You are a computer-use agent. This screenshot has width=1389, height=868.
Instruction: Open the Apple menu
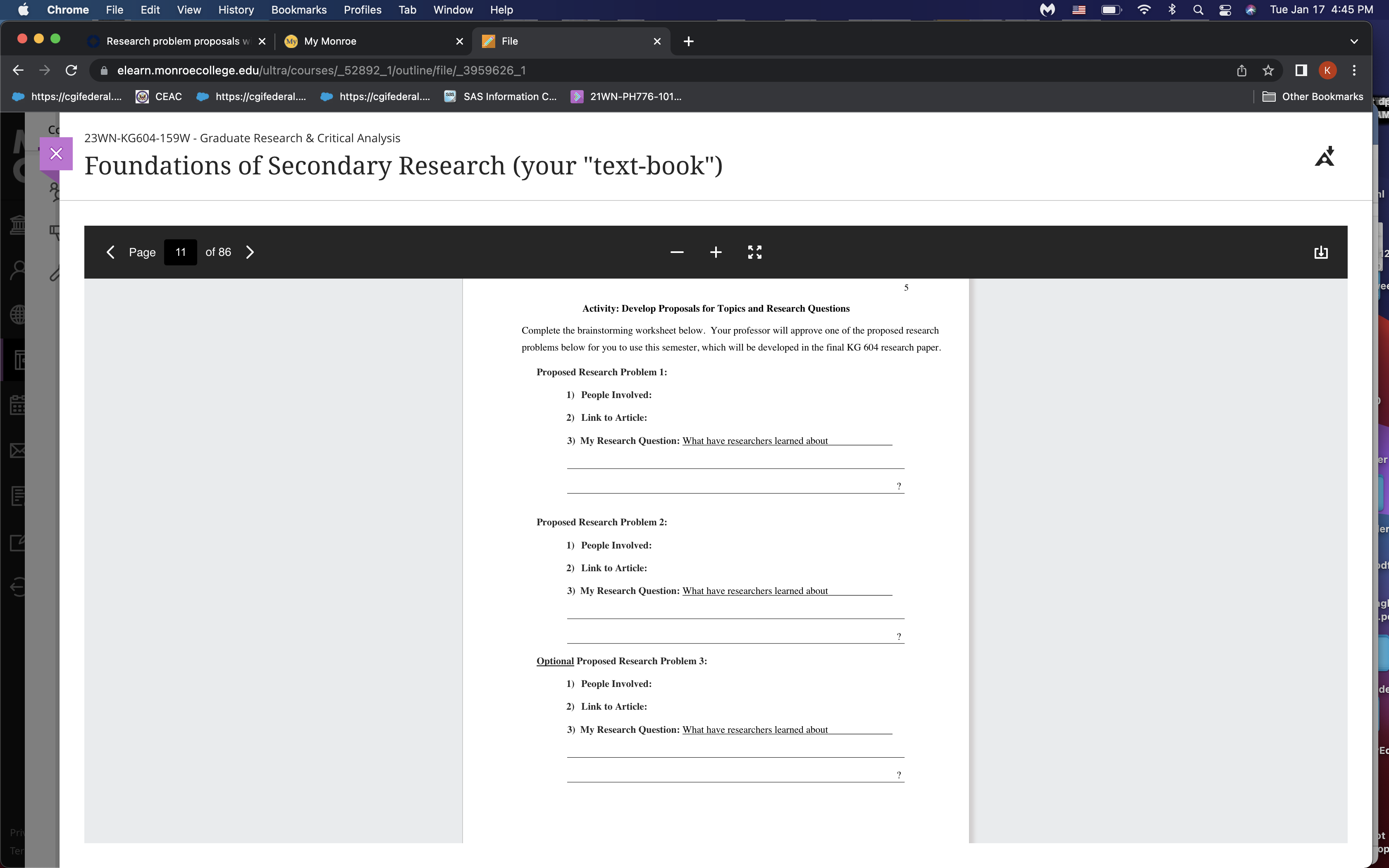point(24,10)
